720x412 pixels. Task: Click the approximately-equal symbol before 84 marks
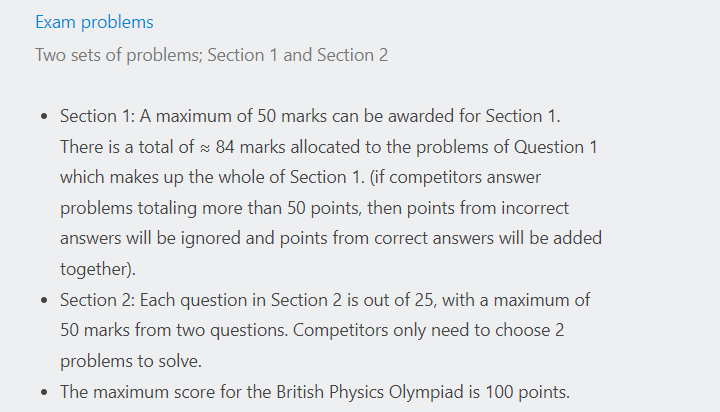click(205, 148)
